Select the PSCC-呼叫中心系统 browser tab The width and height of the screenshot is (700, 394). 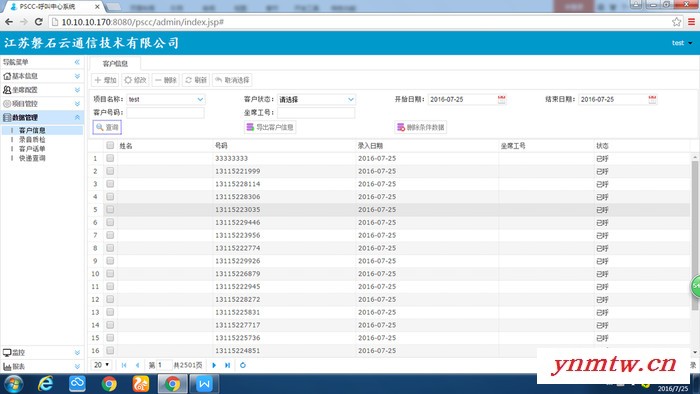pos(54,7)
